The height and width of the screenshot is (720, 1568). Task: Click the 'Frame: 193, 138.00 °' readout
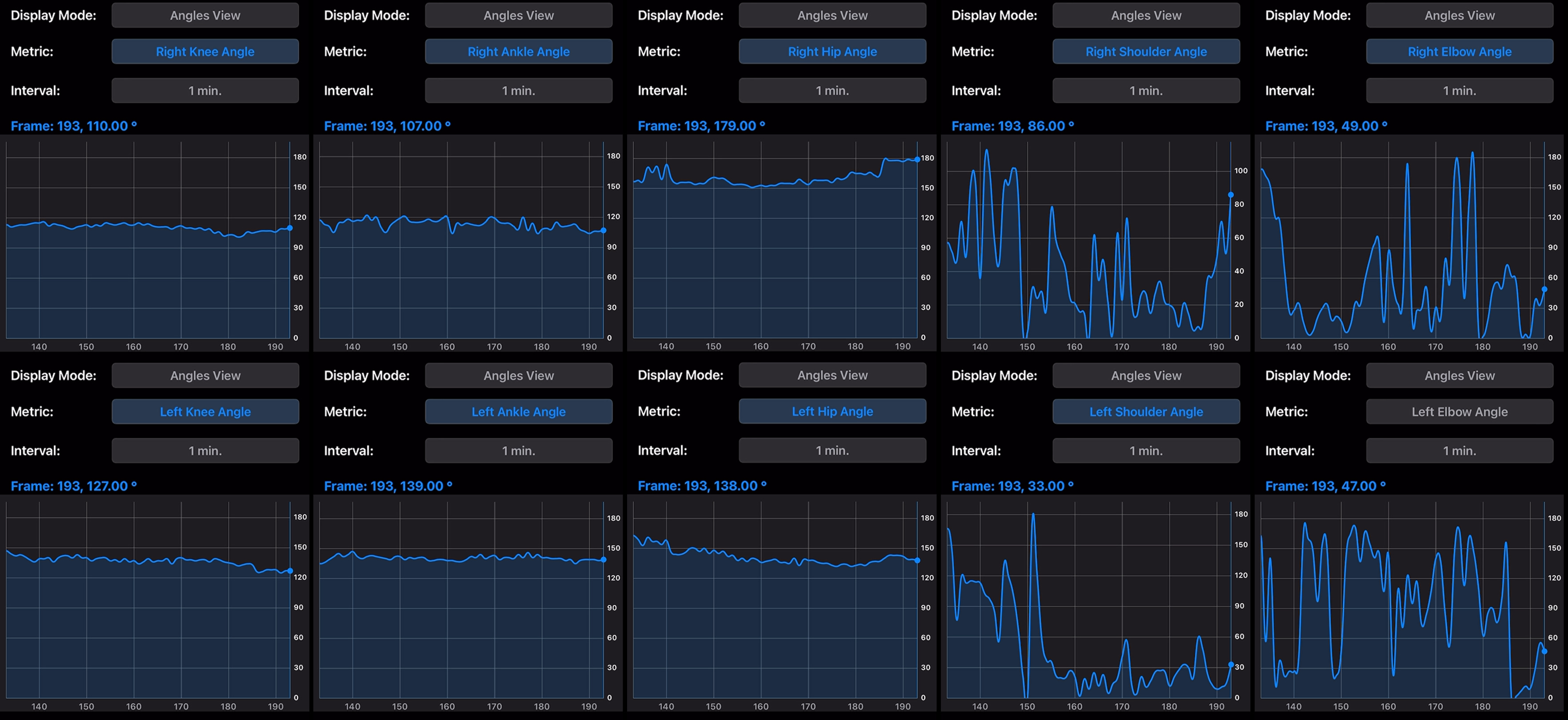[702, 486]
